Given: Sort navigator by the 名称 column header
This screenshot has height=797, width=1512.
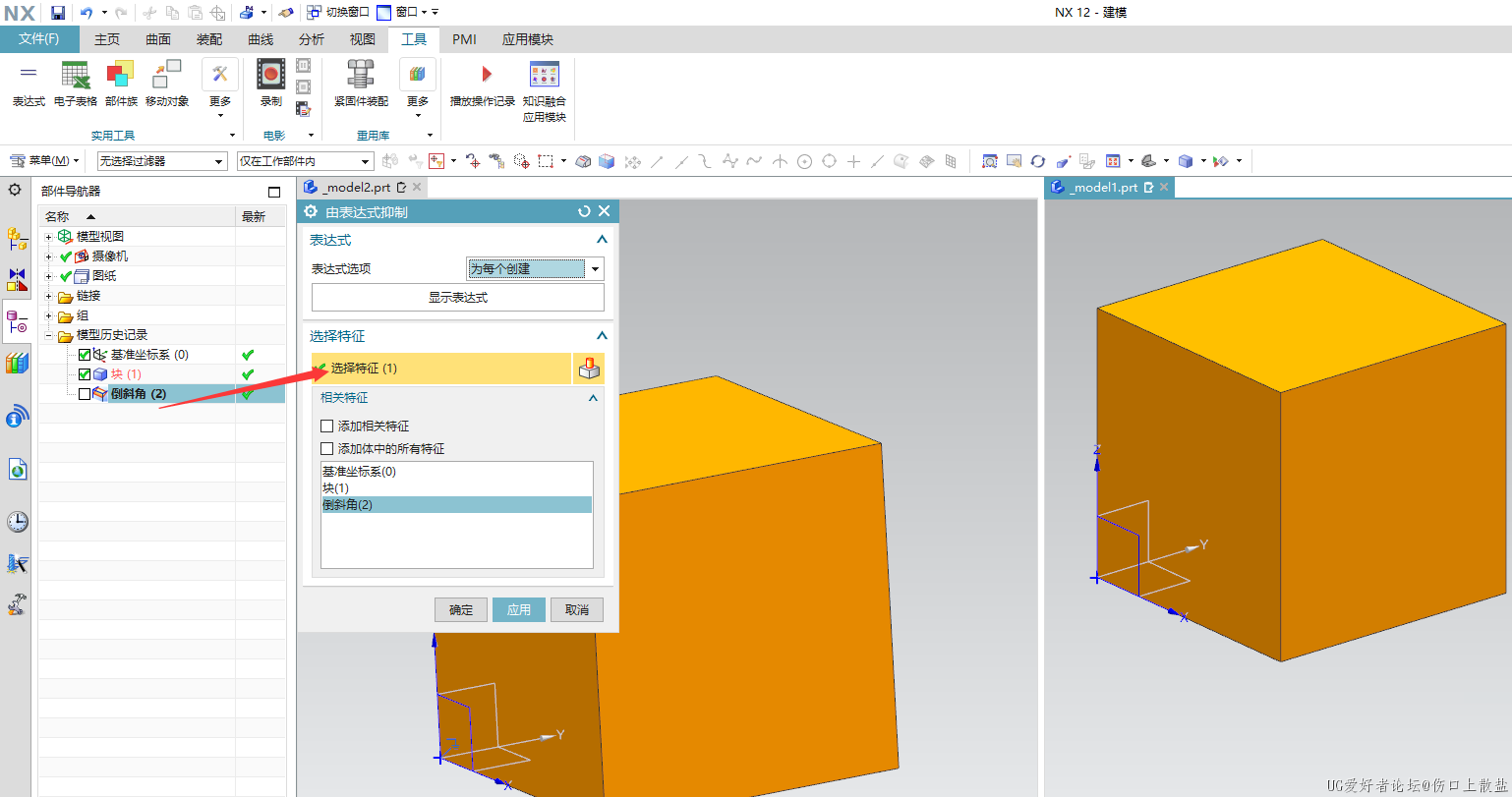Looking at the screenshot, I should (138, 216).
